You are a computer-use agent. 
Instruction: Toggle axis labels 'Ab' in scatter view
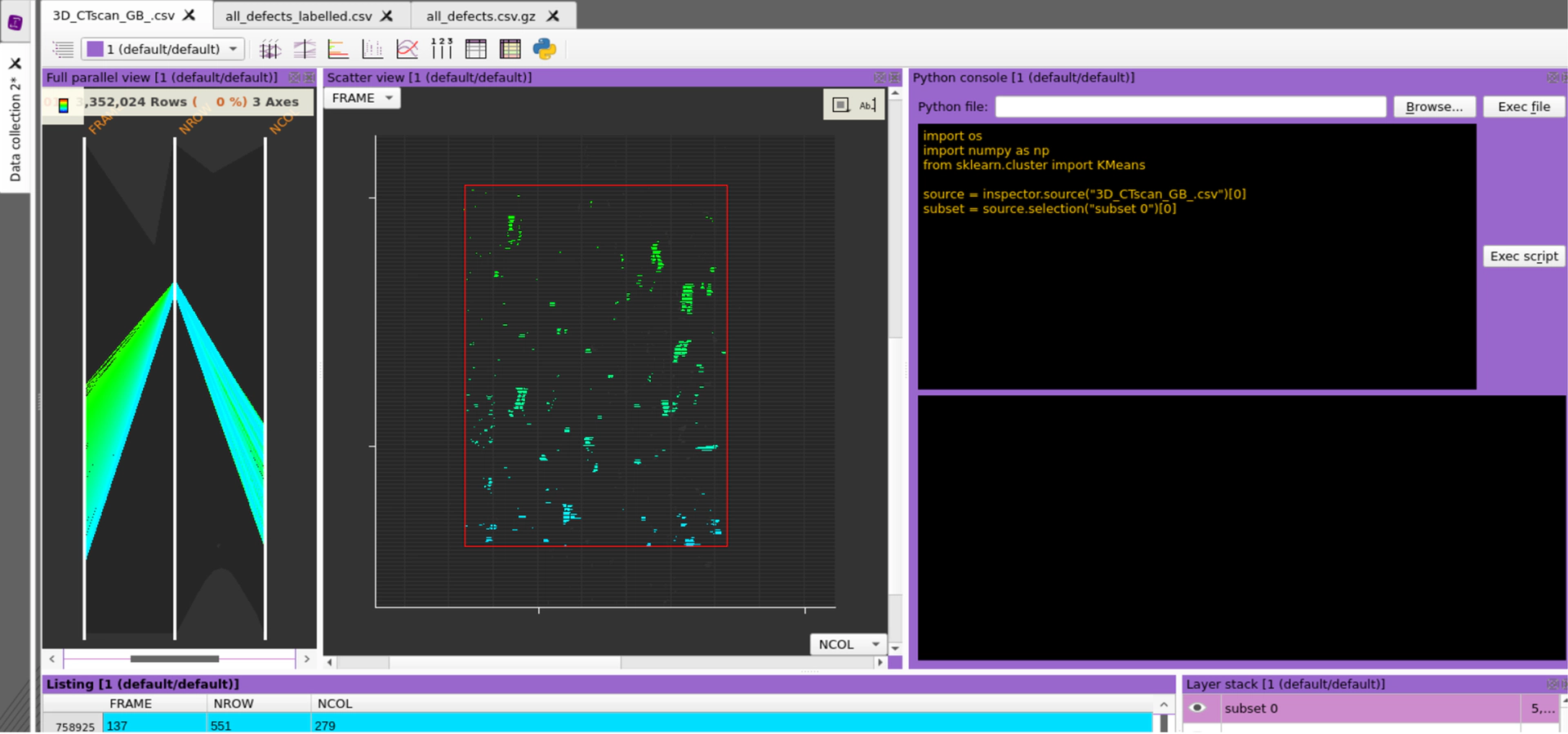(866, 105)
